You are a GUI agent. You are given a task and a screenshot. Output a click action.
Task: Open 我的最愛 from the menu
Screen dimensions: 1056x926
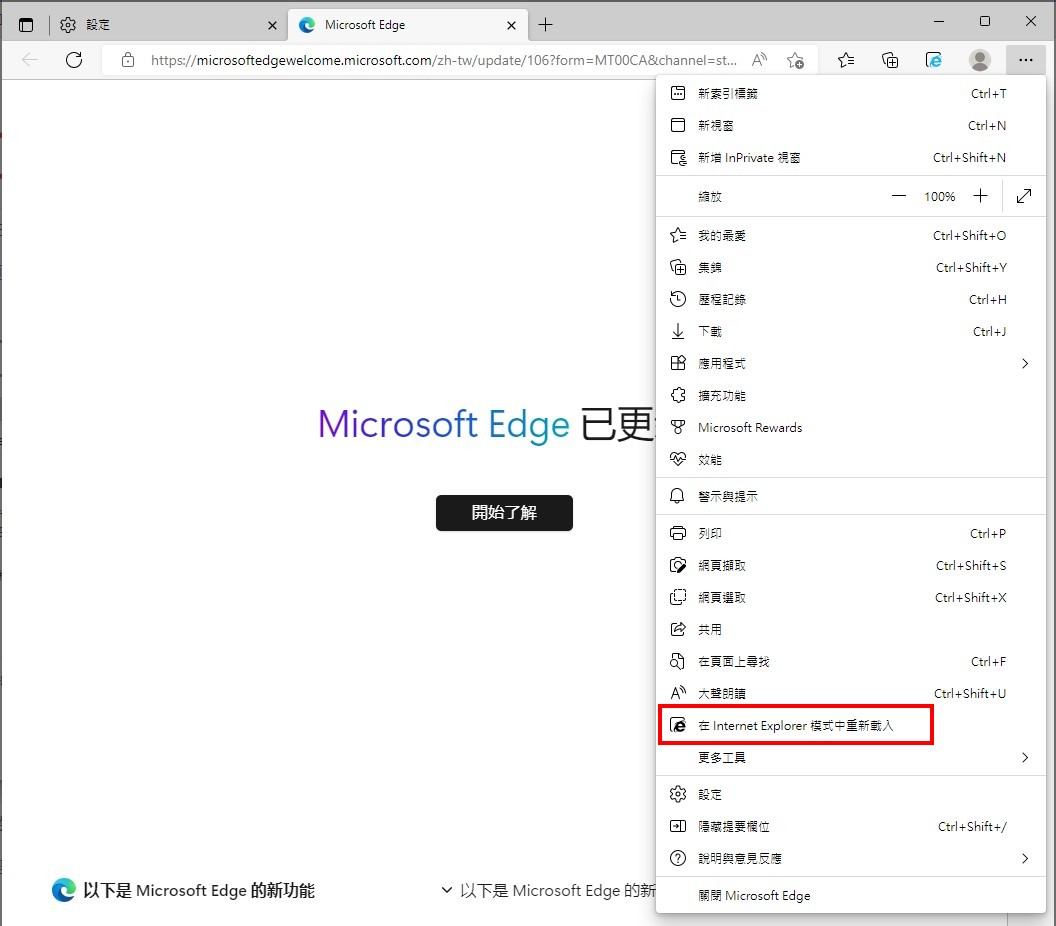point(851,235)
